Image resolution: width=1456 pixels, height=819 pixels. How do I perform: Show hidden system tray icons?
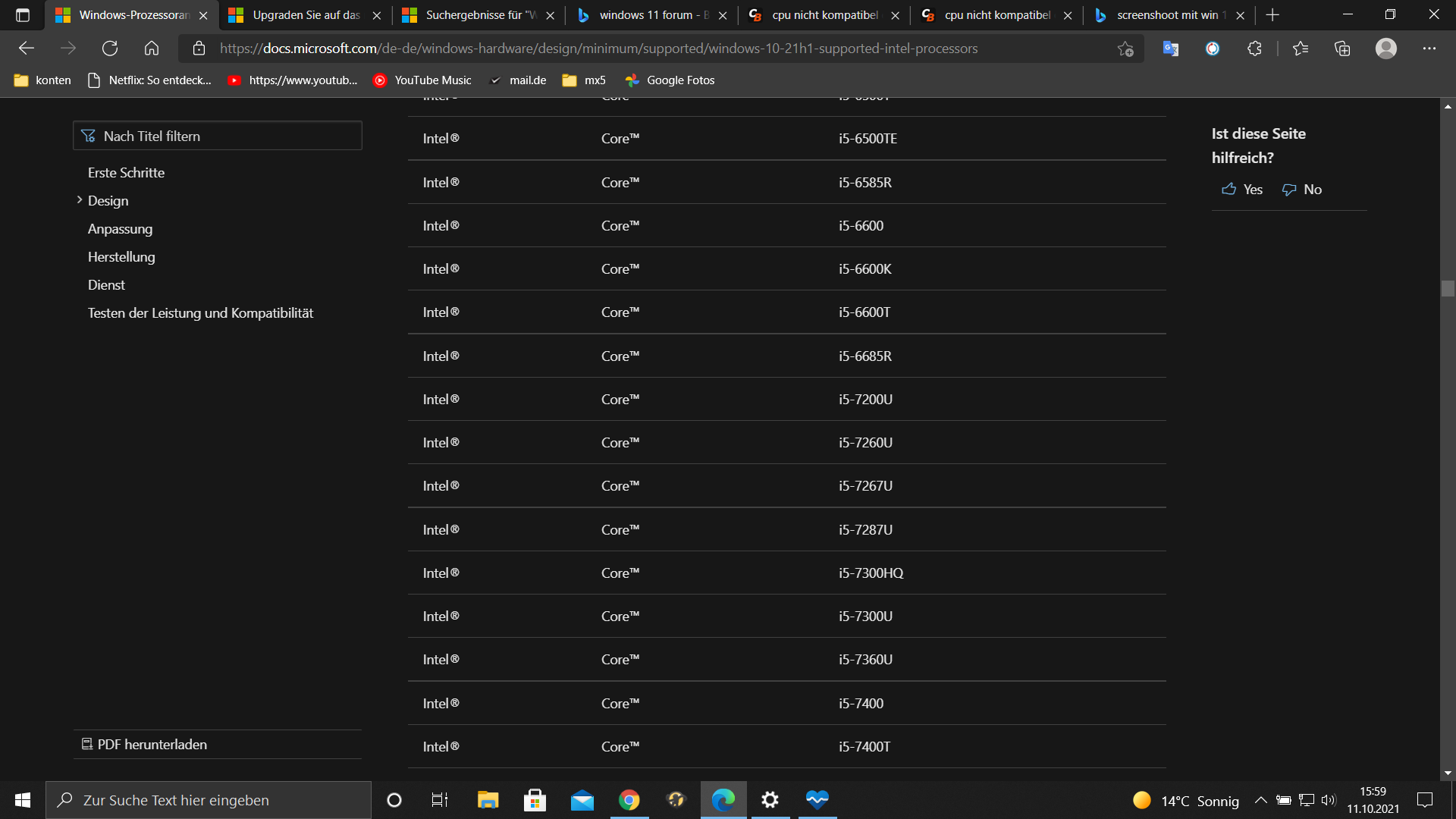pos(1260,800)
